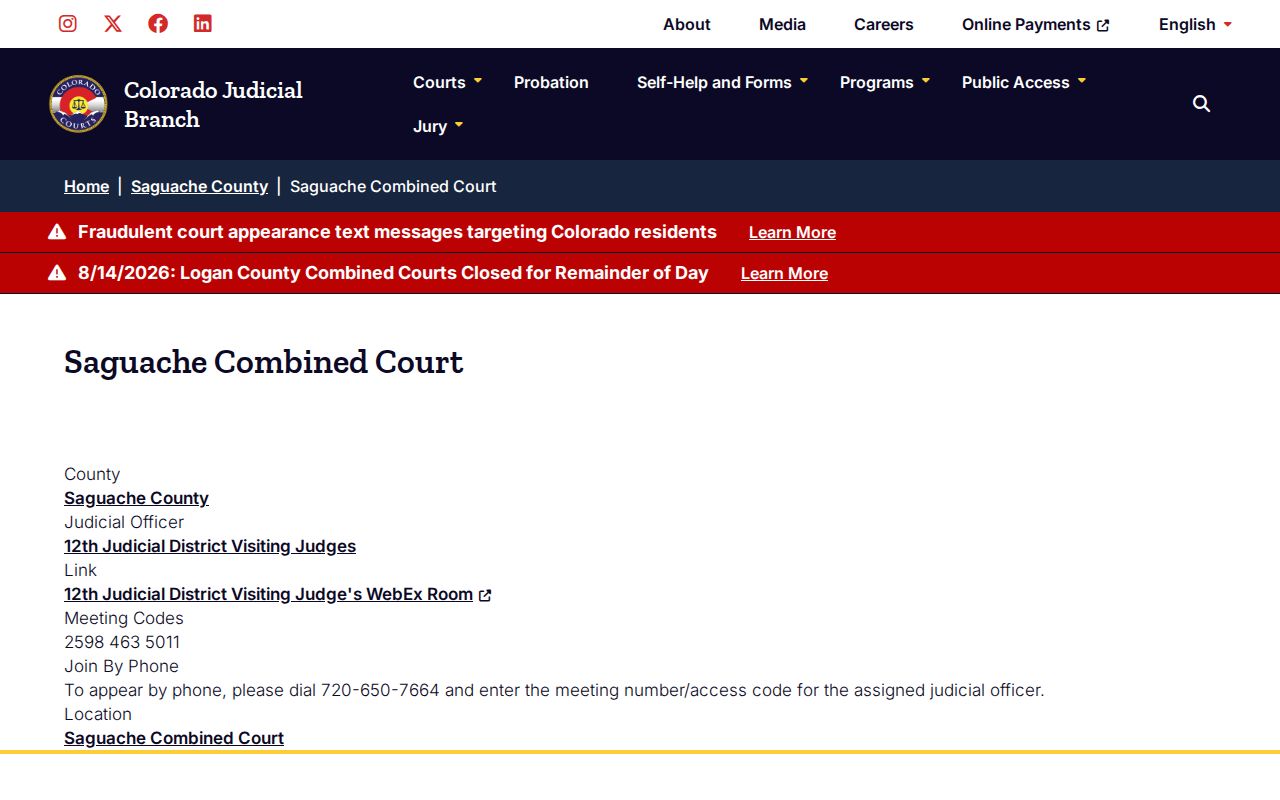This screenshot has width=1280, height=800.
Task: Click the Colorado Courts seal logo
Action: click(x=78, y=104)
